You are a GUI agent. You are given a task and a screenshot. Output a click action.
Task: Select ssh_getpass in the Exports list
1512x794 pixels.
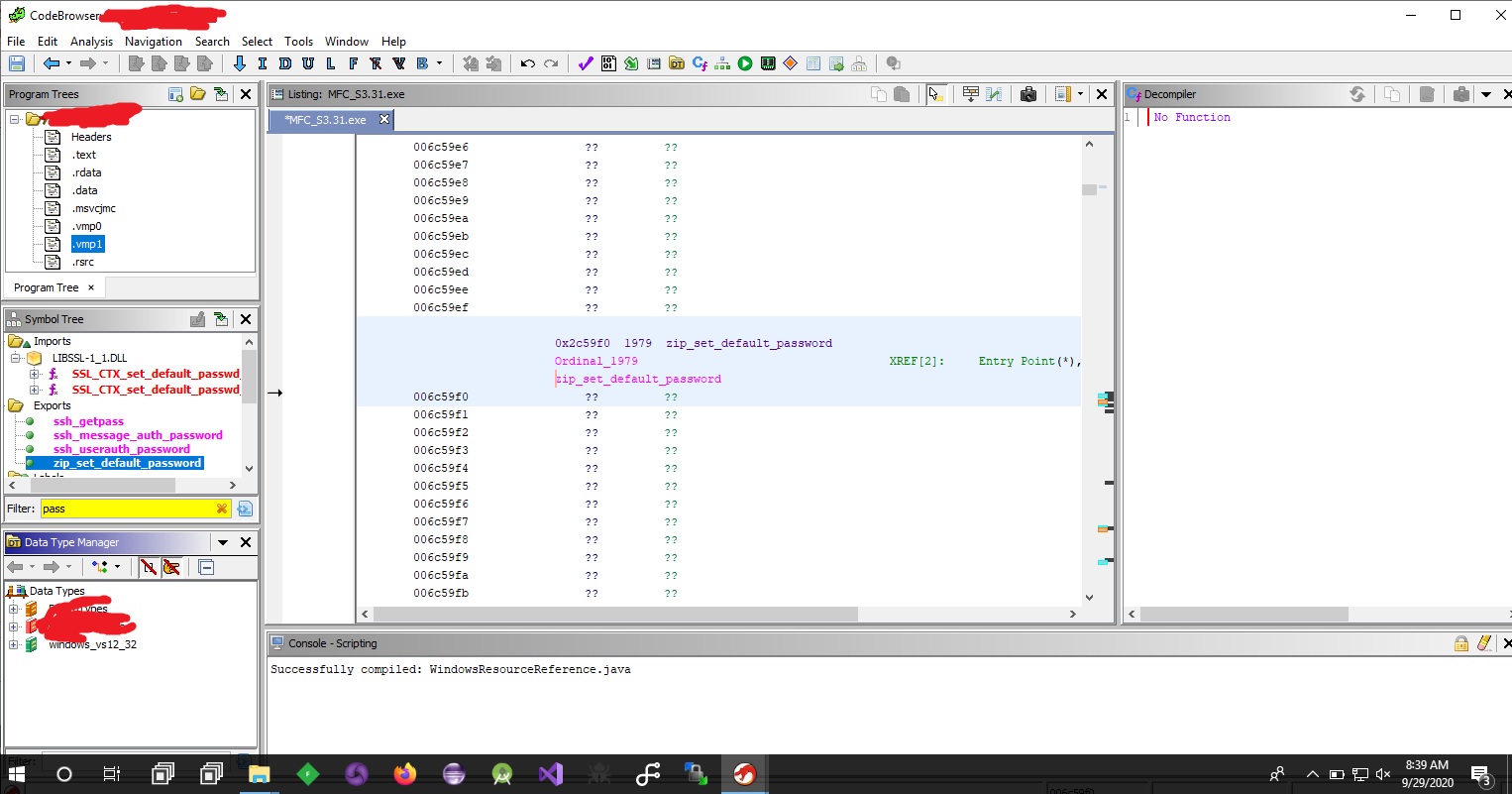click(88, 421)
